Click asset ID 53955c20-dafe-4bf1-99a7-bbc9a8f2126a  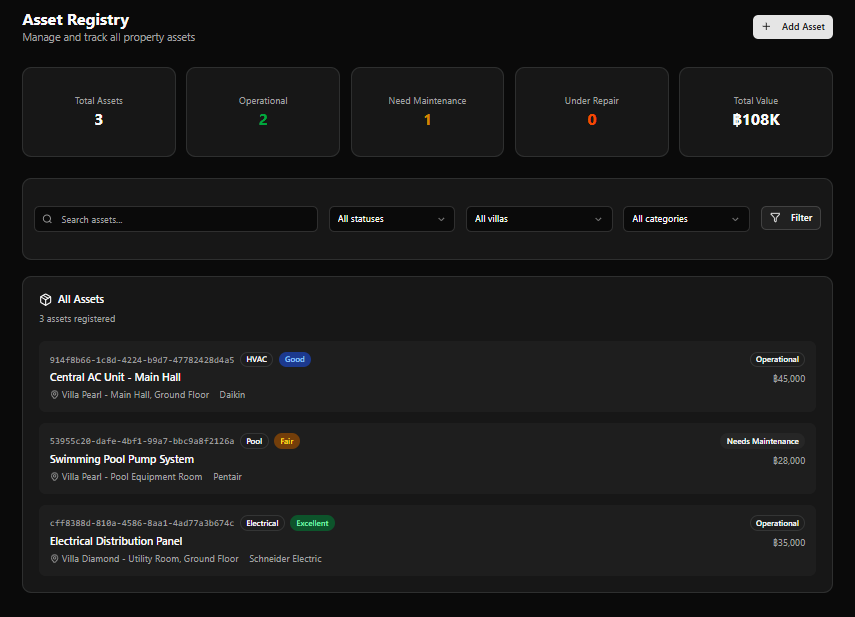[142, 441]
